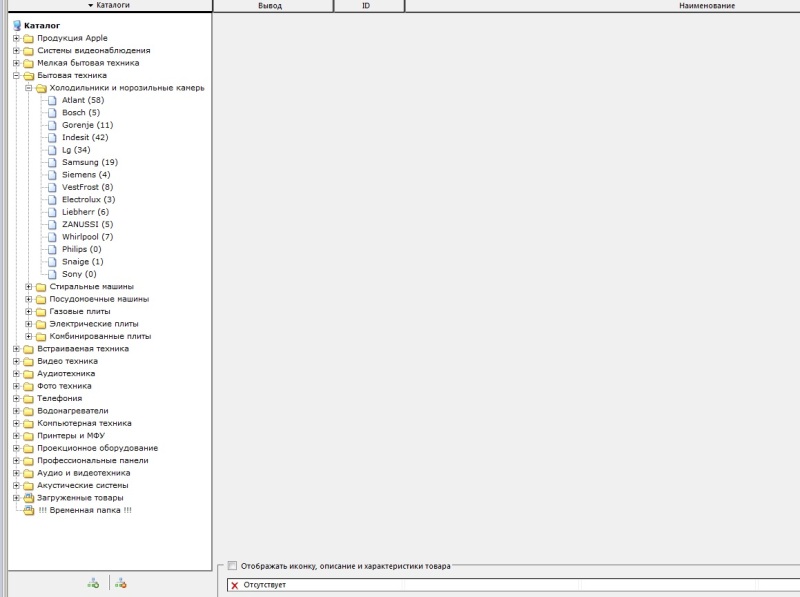Select the Профессиональные панели folder label

pos(93,460)
